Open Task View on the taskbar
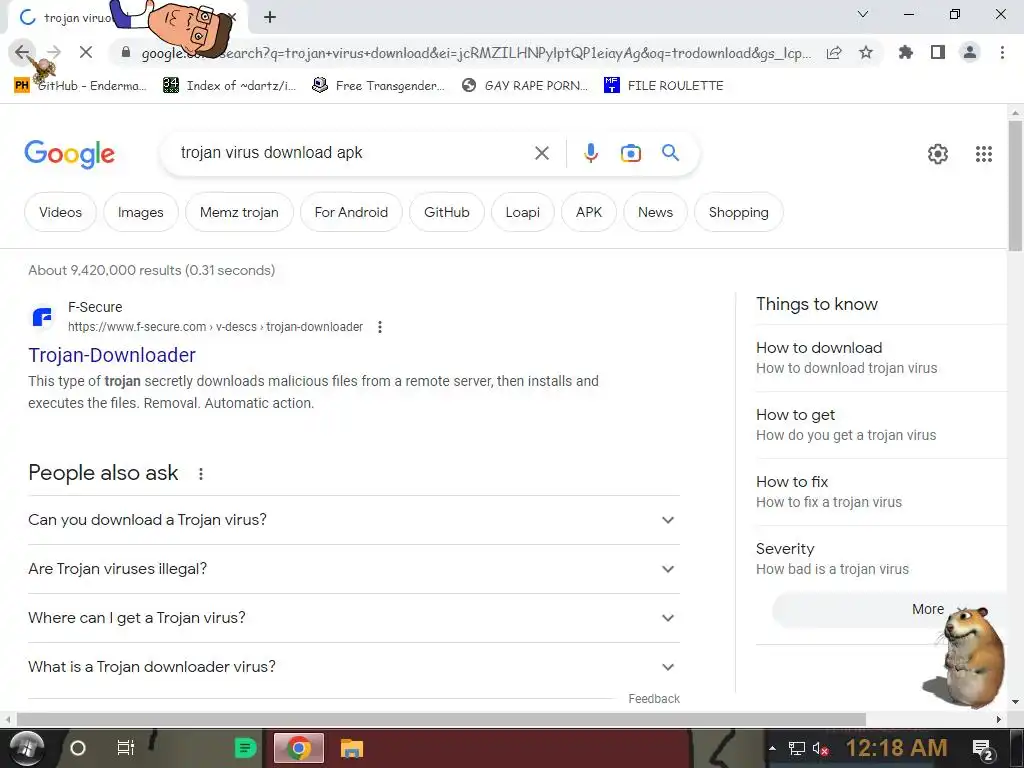The height and width of the screenshot is (768, 1024). coord(125,748)
